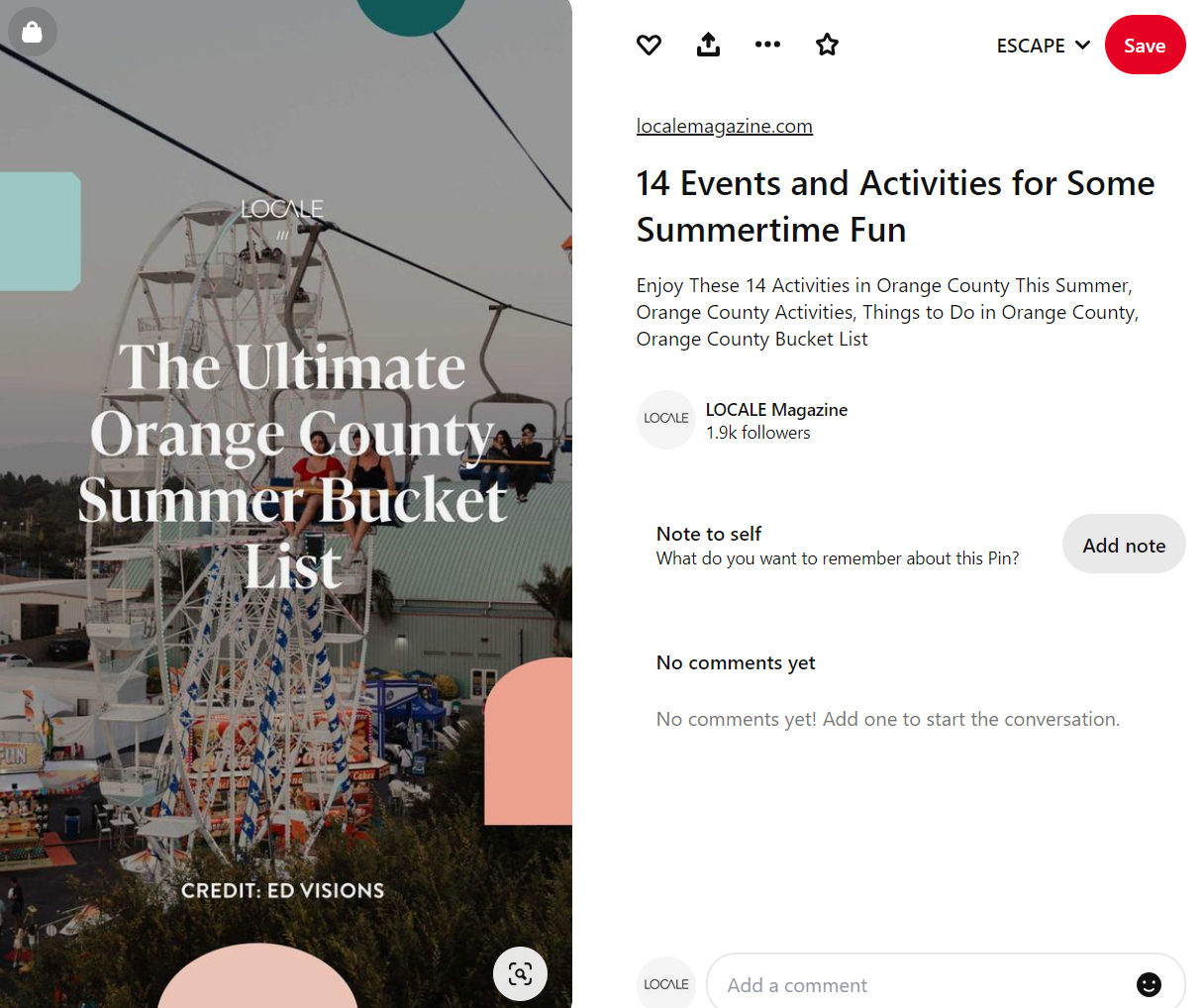Open the localemagazine.com link

coord(724,126)
